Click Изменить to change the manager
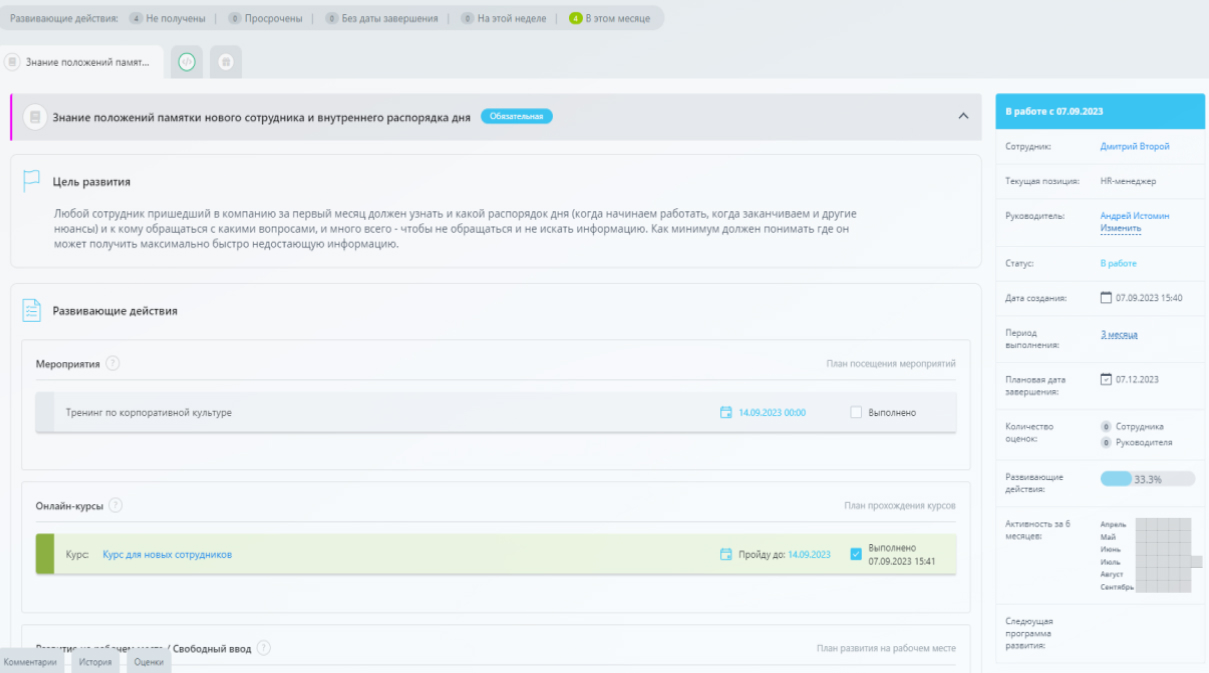1209x673 pixels. pyautogui.click(x=1120, y=228)
